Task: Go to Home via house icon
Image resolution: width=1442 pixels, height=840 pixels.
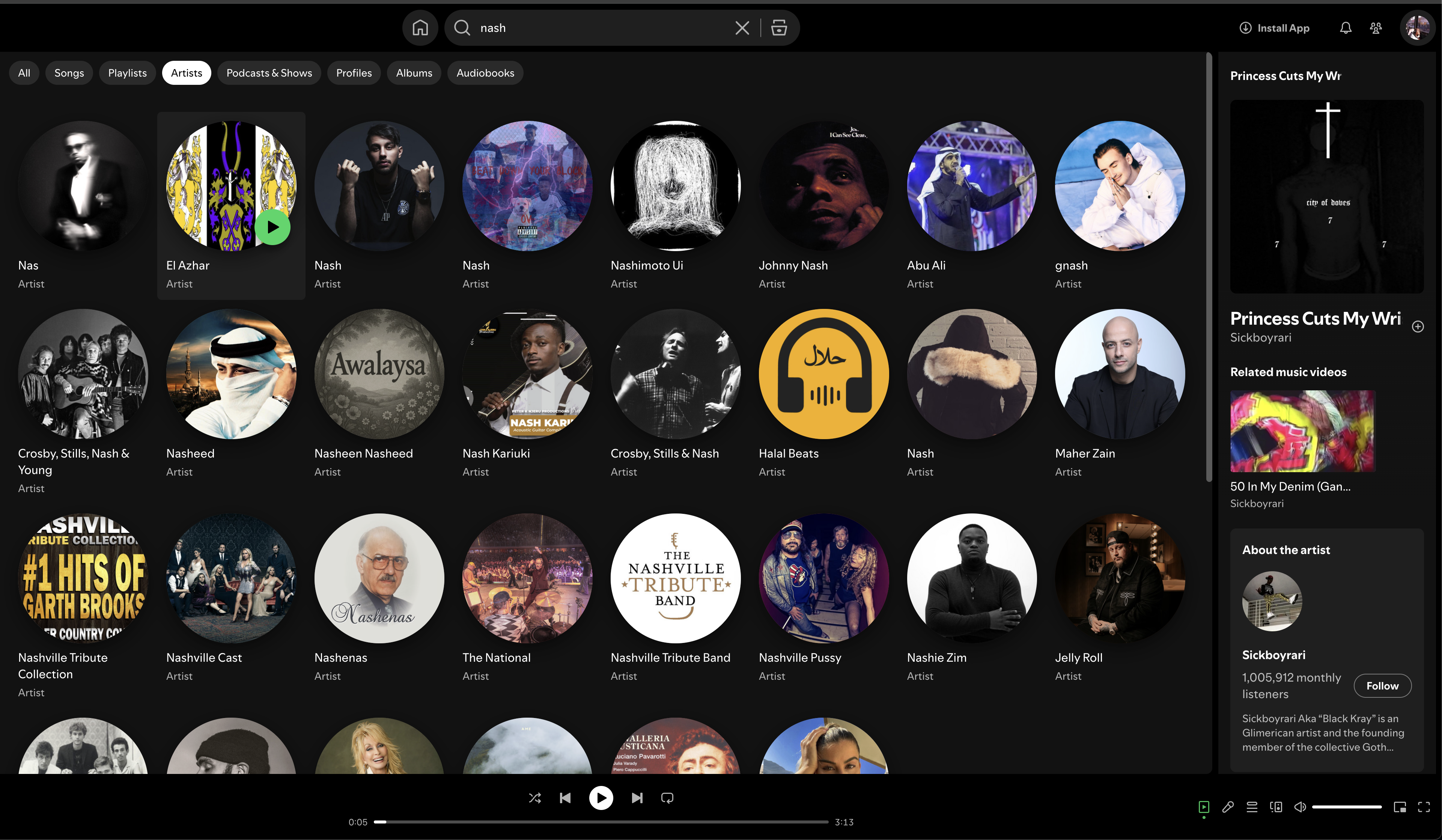Action: pyautogui.click(x=420, y=27)
